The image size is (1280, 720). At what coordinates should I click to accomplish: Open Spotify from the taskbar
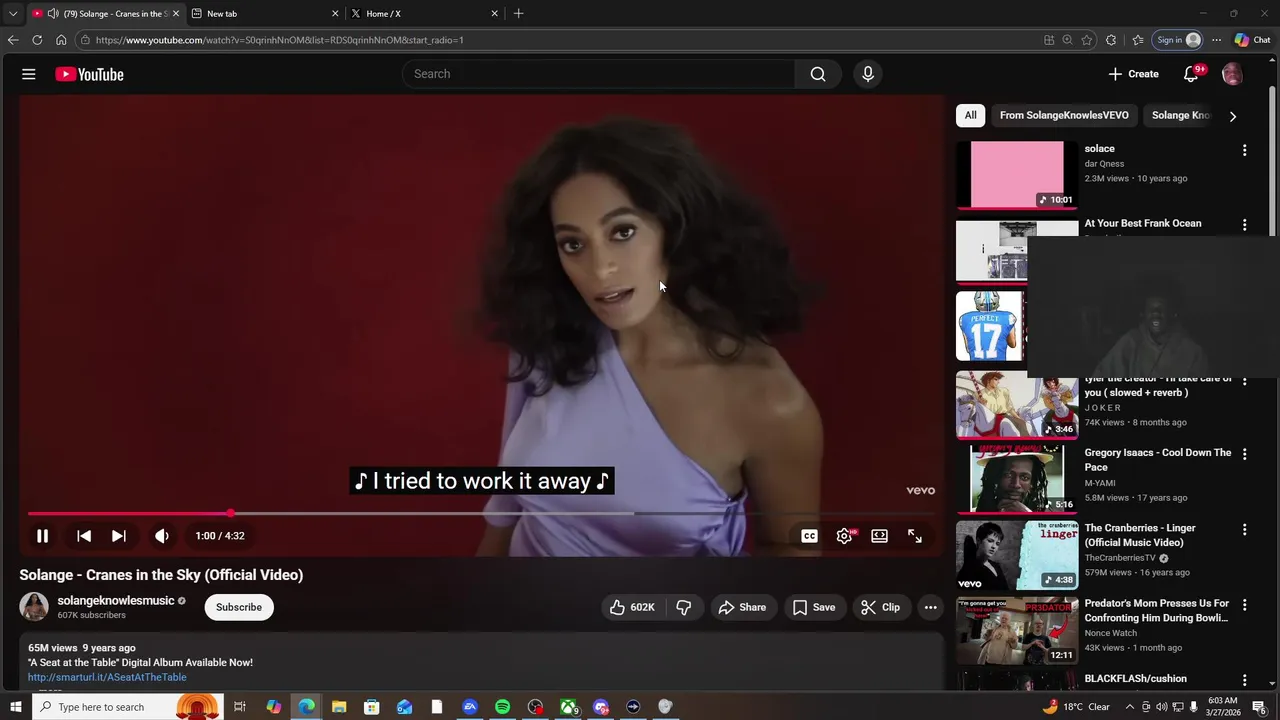(502, 707)
